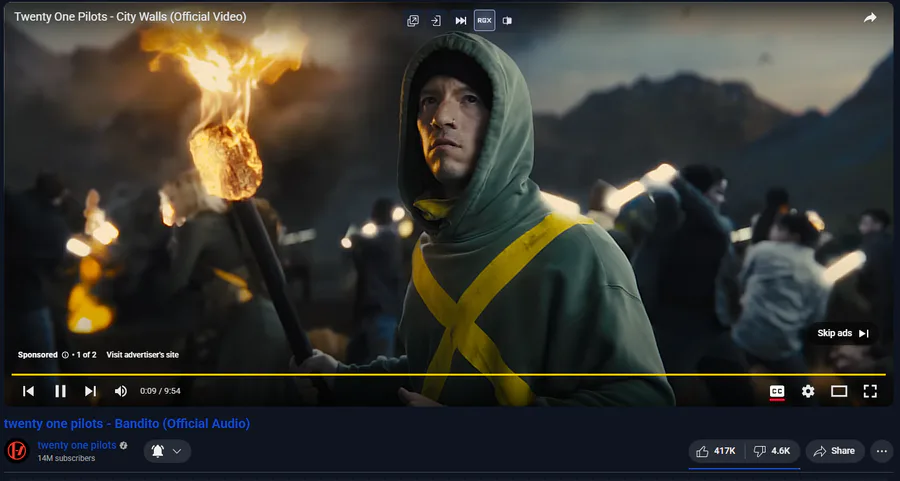
Task: Like the video (417K)
Action: click(x=716, y=451)
